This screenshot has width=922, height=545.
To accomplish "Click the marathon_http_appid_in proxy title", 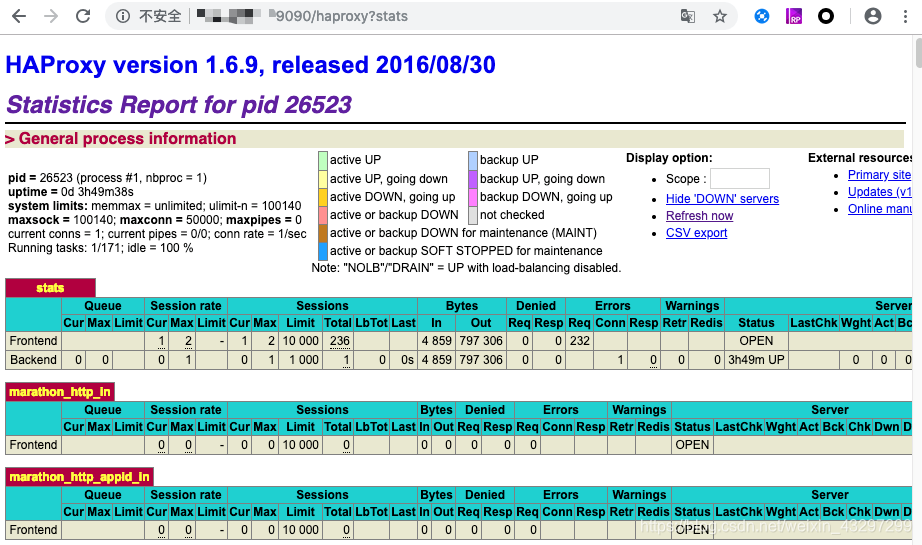I will point(79,477).
